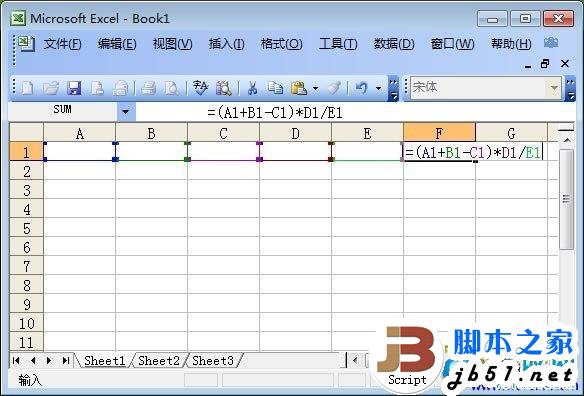Go to the last sheet tab arrow
The image size is (584, 396).
click(x=66, y=360)
